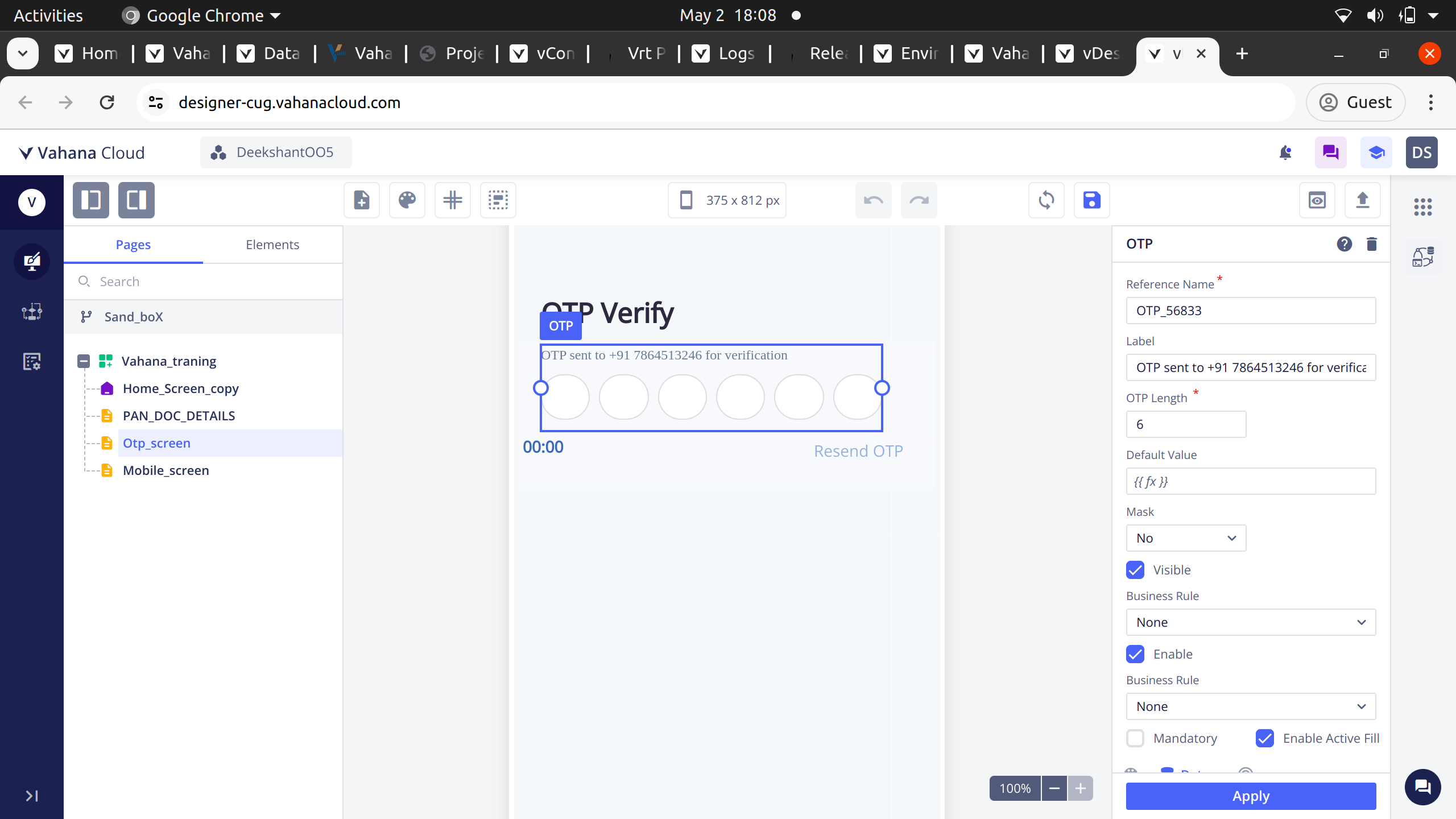
Task: Toggle the grid lines icon
Action: 453,200
